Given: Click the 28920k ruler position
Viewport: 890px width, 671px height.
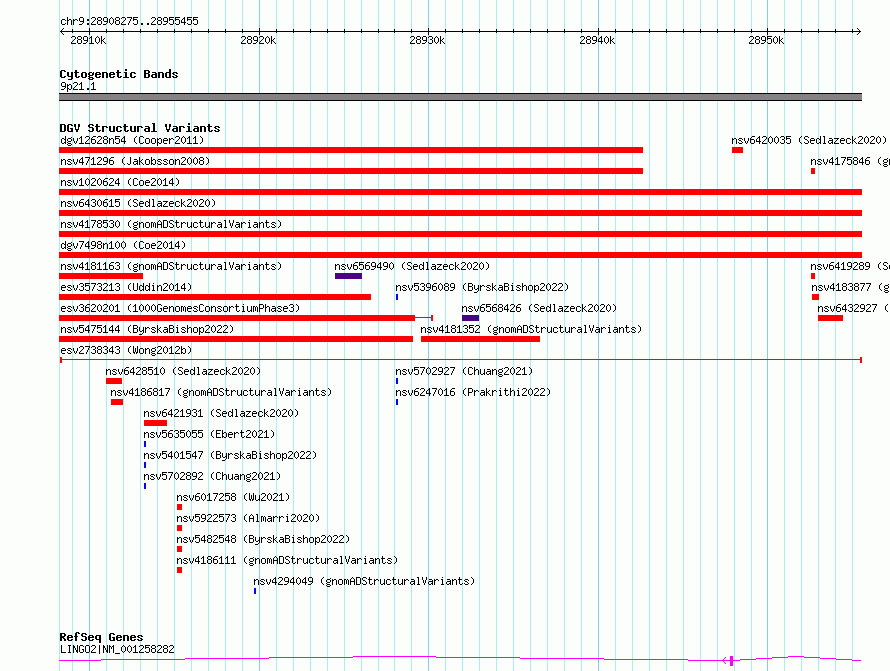Looking at the screenshot, I should (x=258, y=40).
